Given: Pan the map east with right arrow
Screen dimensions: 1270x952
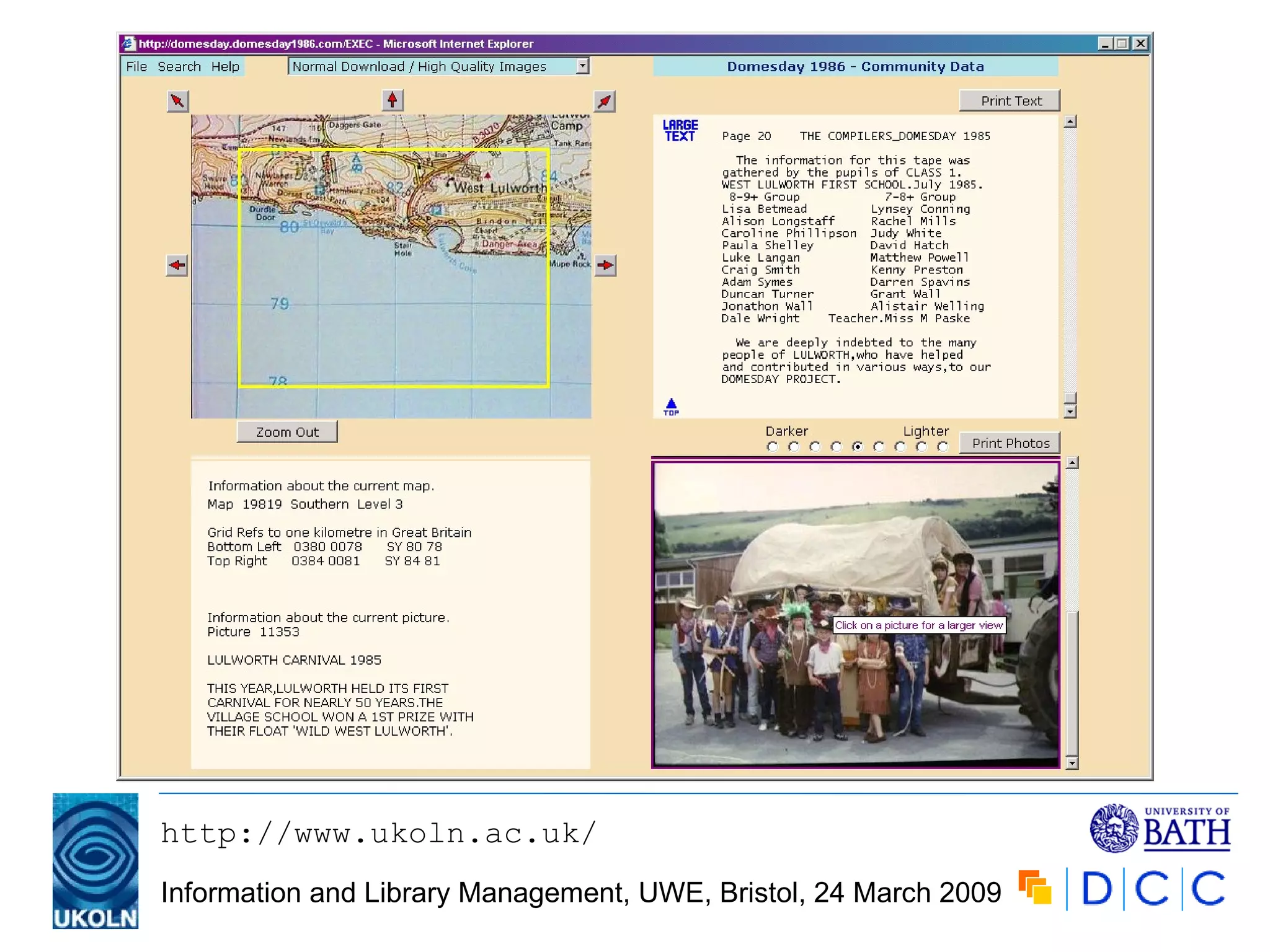Looking at the screenshot, I should 605,265.
